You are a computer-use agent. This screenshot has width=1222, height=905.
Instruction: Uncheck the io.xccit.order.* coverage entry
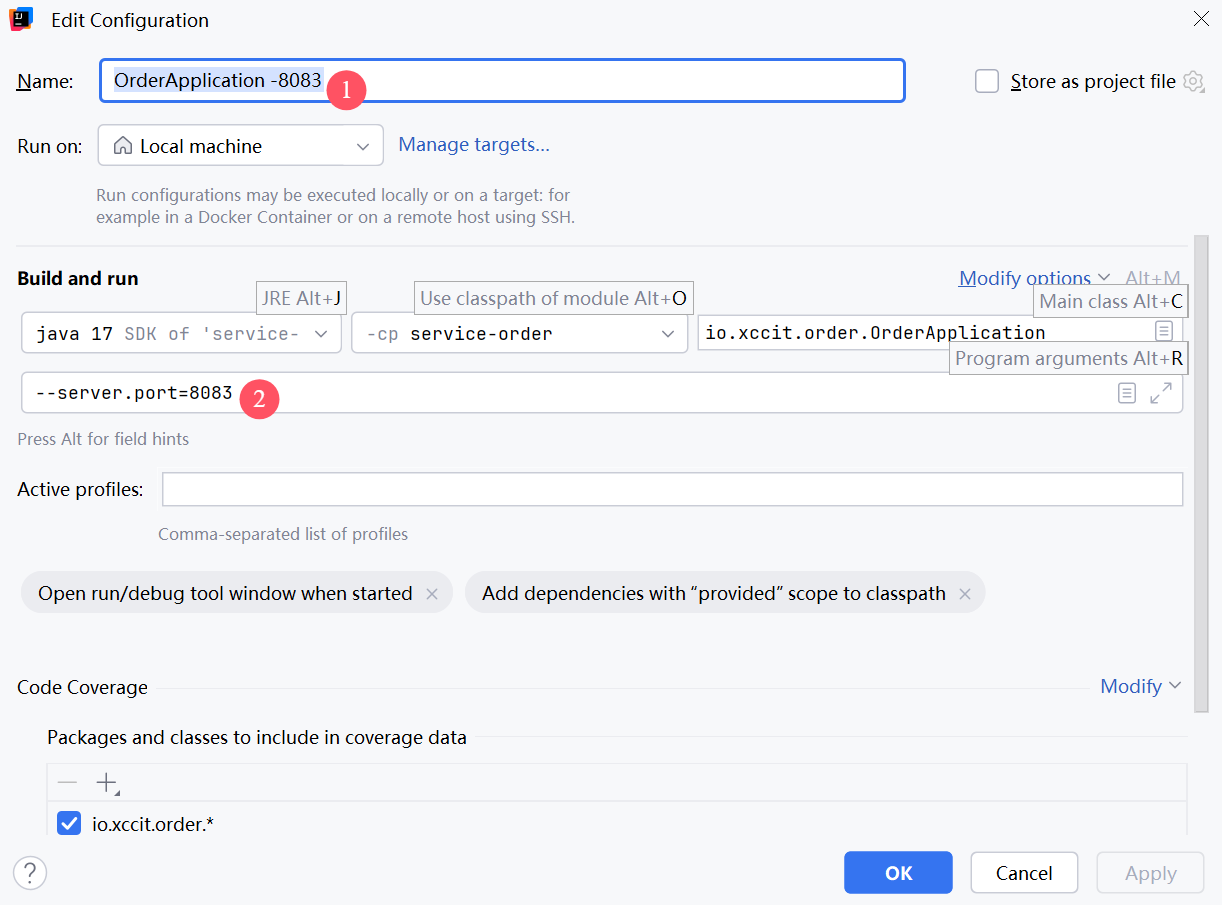click(x=69, y=824)
